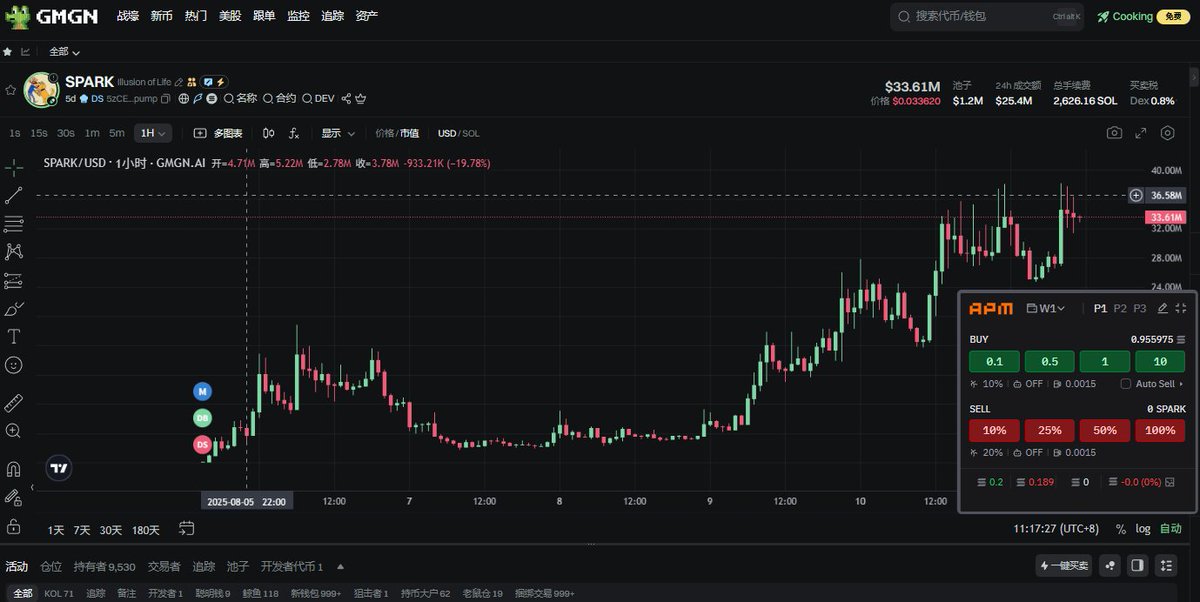Open the W1 wallet dropdown in APM panel
This screenshot has height=602, width=1200.
(1046, 310)
